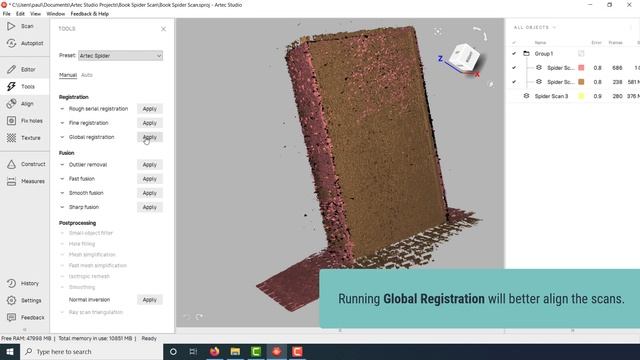Click the Task View taskbar icon
This screenshot has height=360, width=640.
tap(193, 351)
